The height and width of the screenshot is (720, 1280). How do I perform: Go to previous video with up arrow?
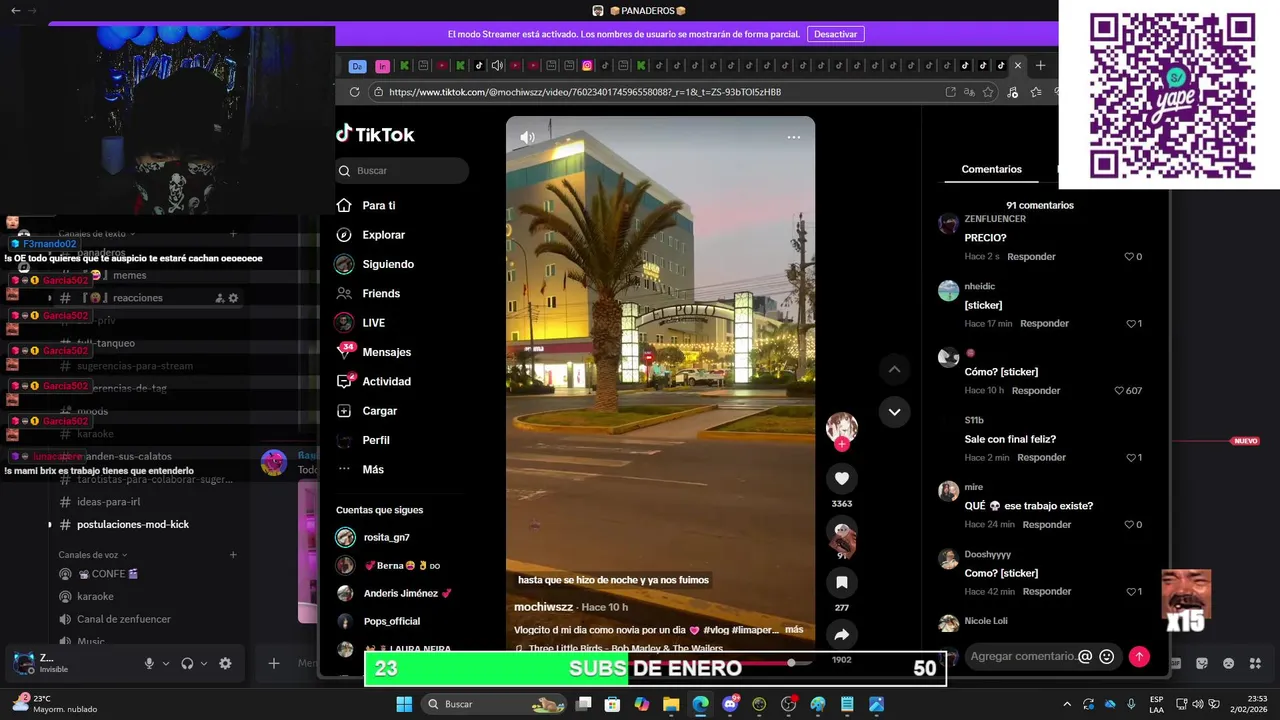tap(894, 369)
